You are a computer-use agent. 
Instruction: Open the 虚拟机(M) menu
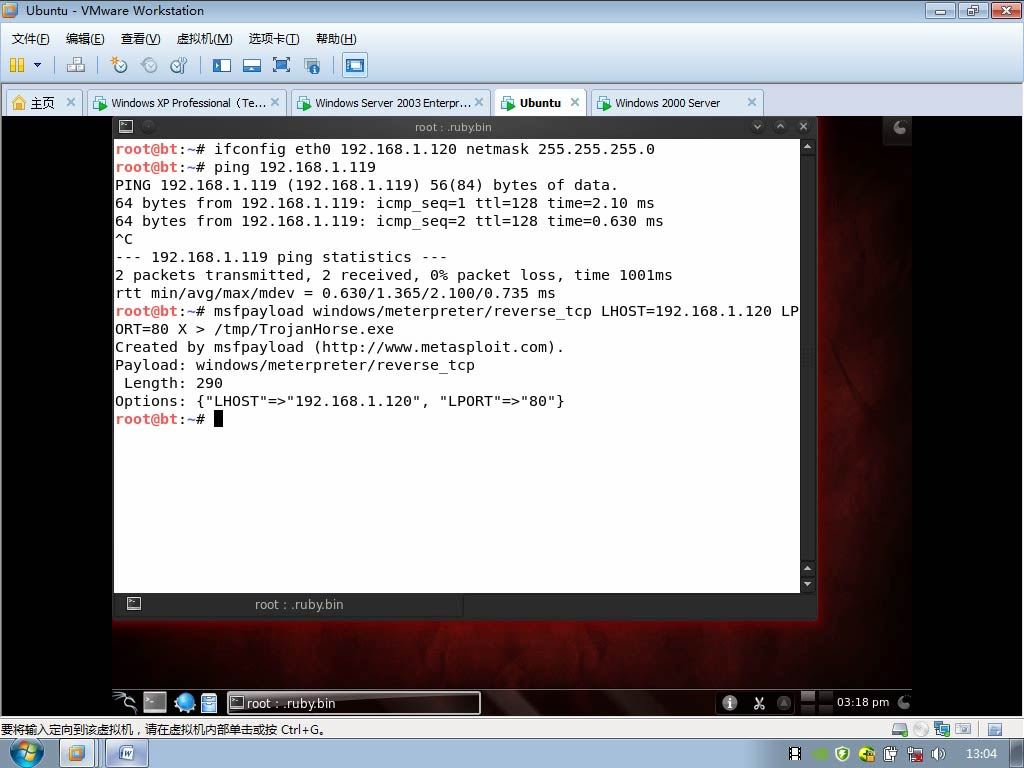point(204,39)
